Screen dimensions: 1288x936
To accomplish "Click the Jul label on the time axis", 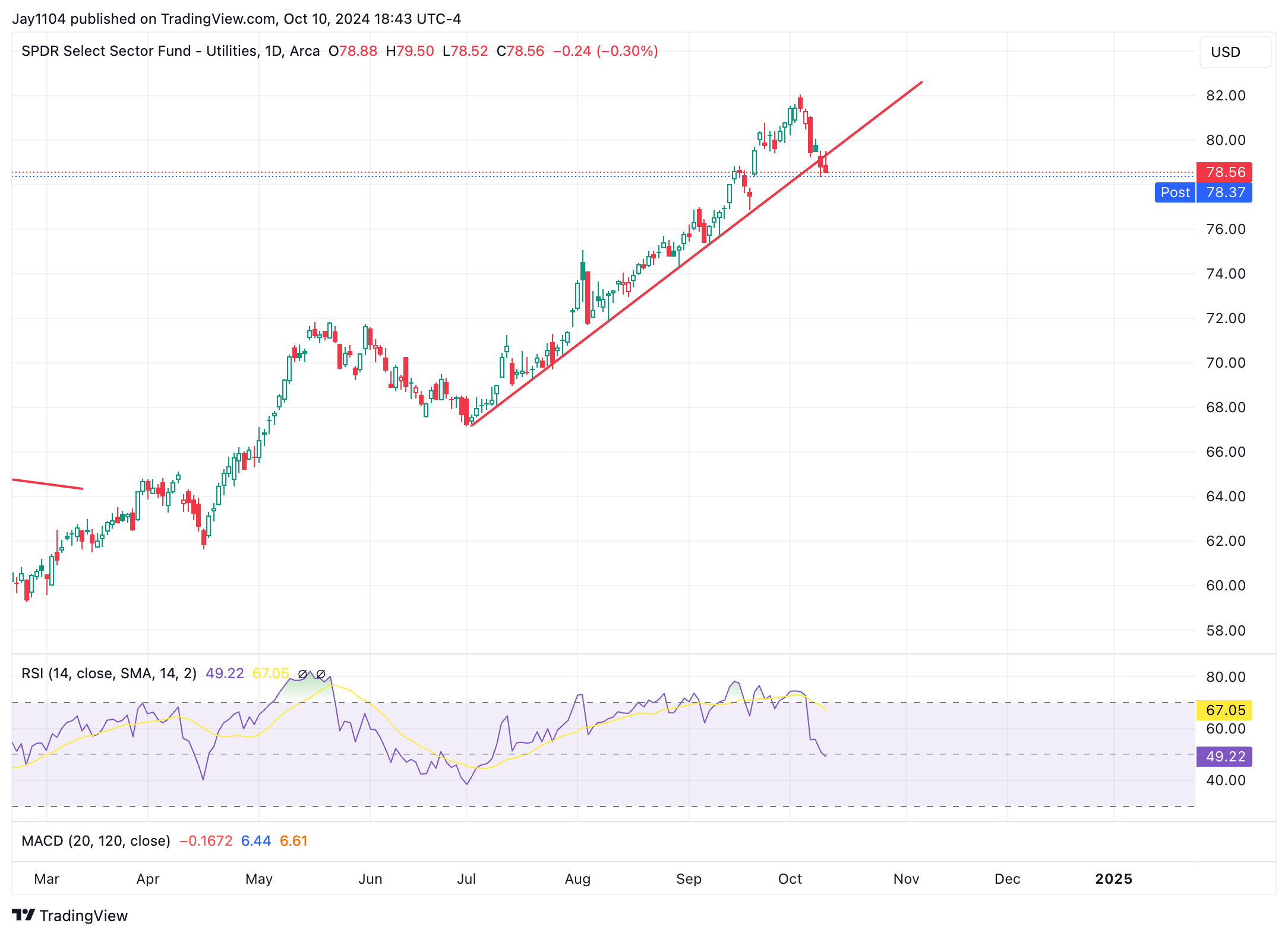I will pos(466,879).
